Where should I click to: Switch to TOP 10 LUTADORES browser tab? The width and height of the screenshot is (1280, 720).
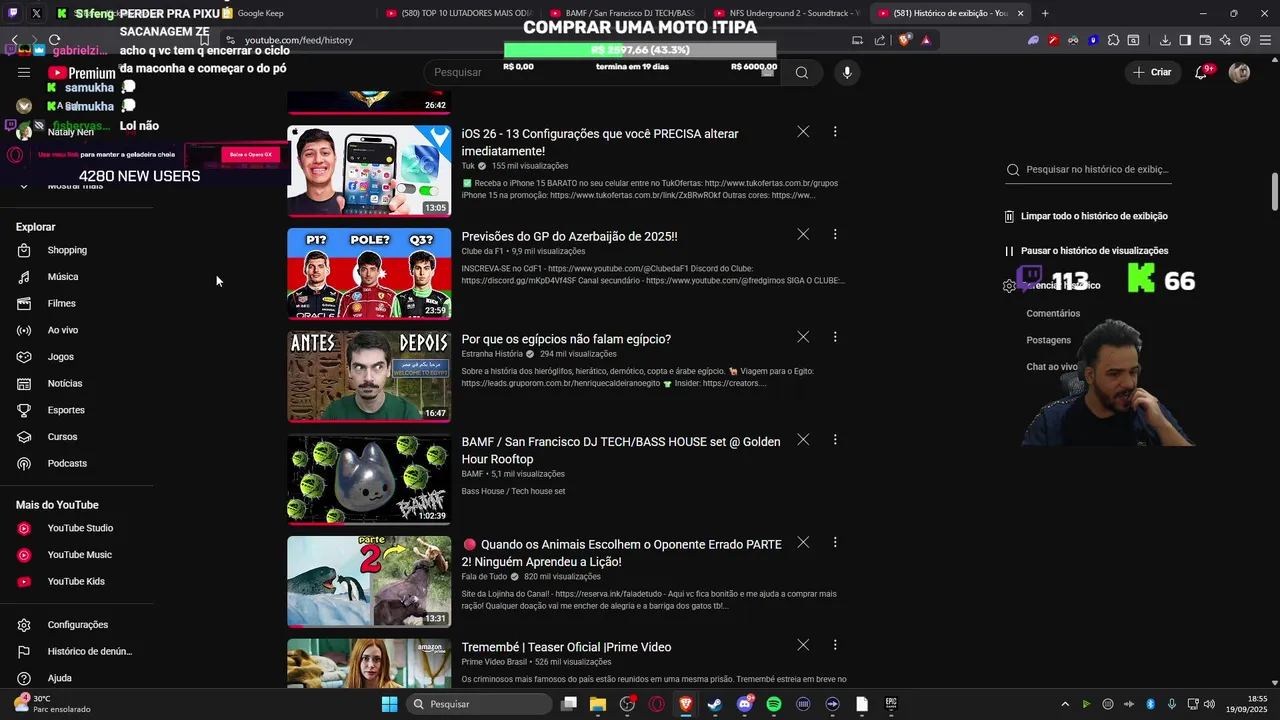tap(460, 13)
